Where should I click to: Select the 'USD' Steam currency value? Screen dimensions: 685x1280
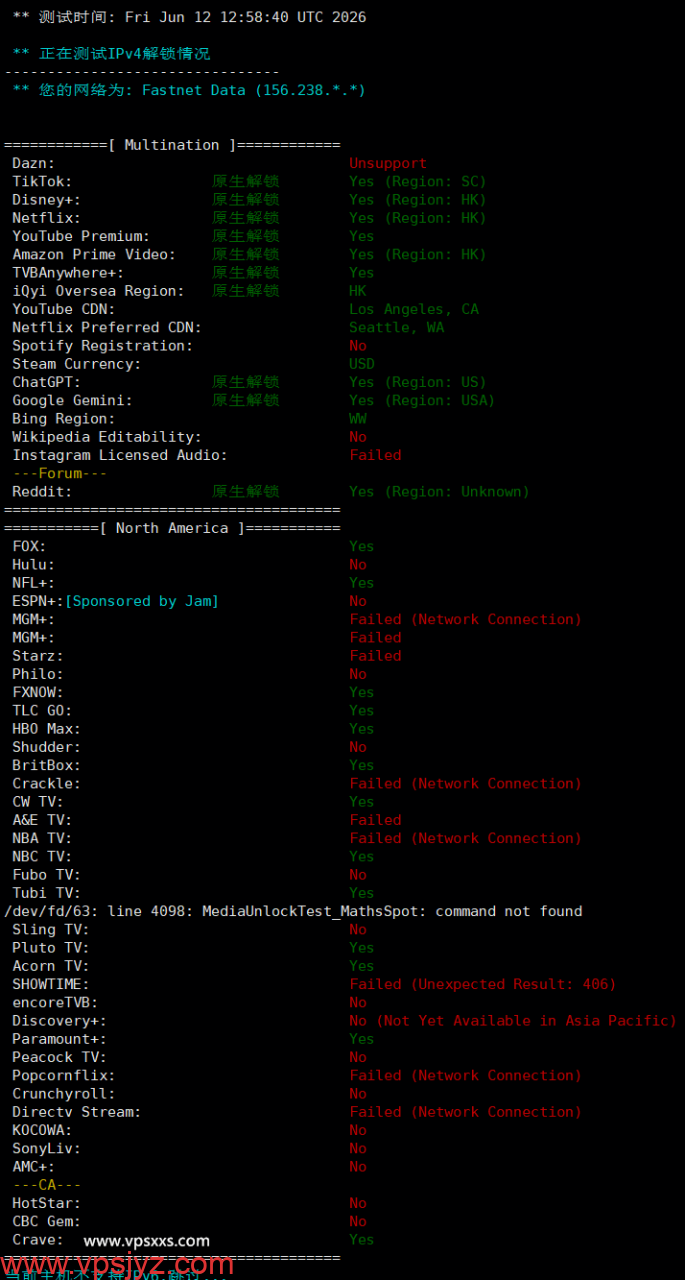point(362,364)
